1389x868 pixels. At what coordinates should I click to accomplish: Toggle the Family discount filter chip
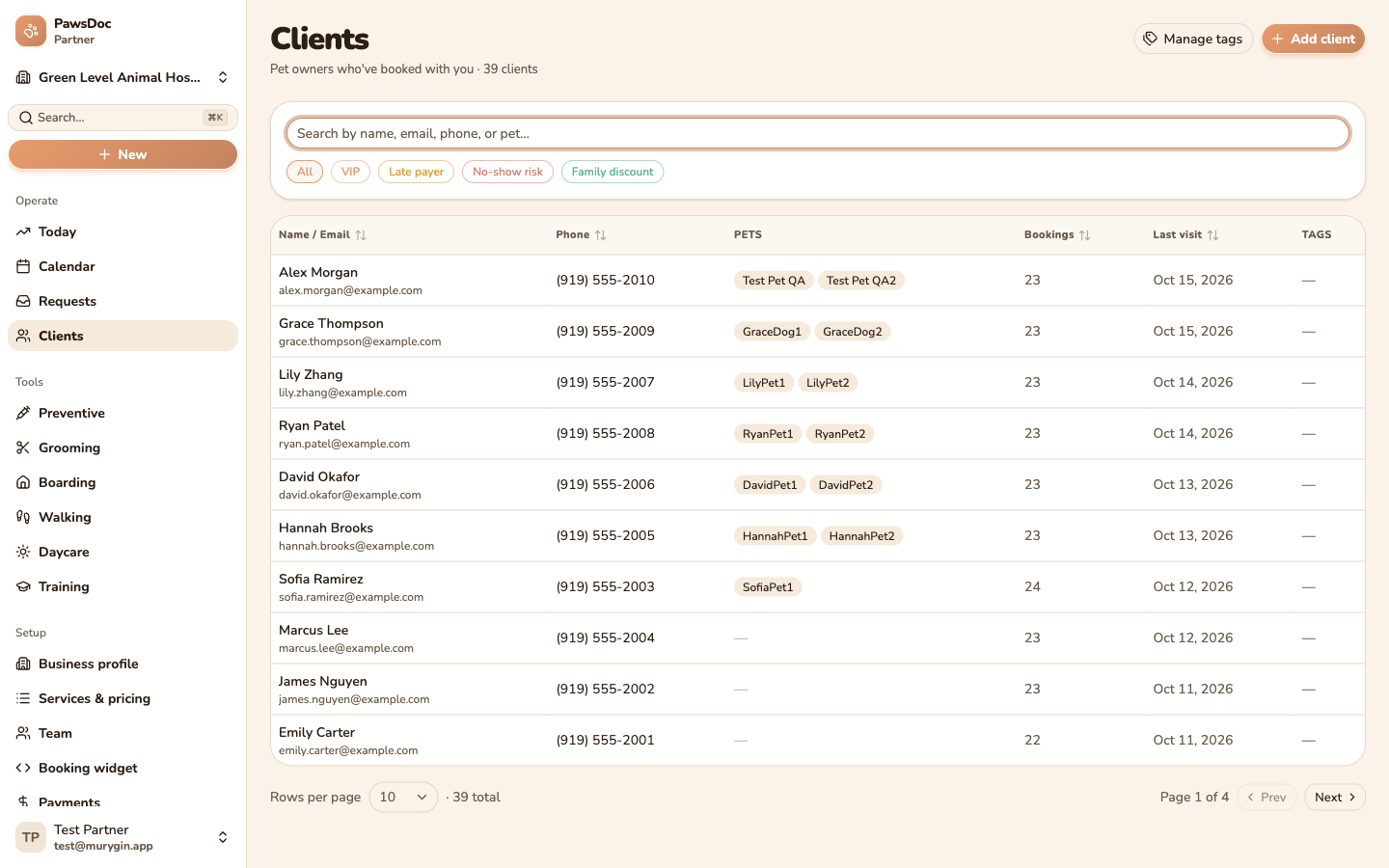coord(613,172)
